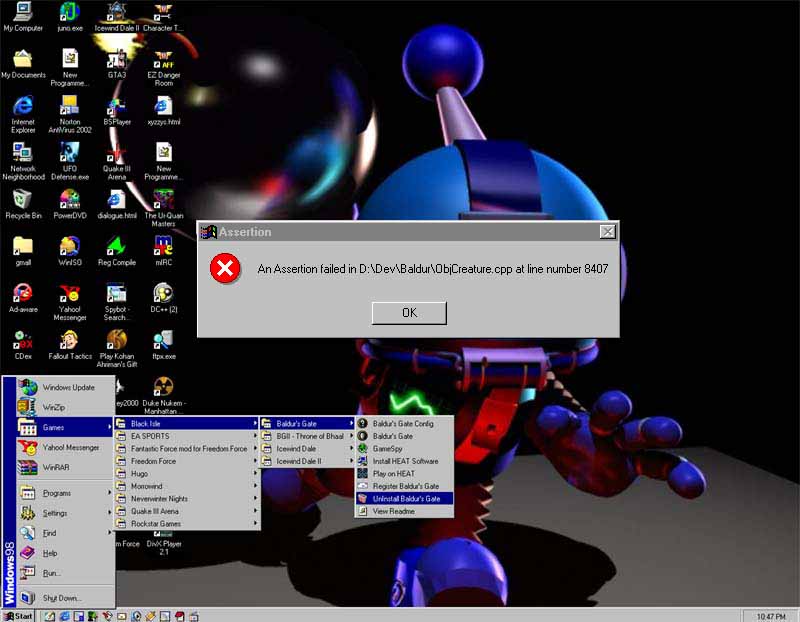
Task: Expand the Find submenu in Start menu
Action: click(65, 533)
